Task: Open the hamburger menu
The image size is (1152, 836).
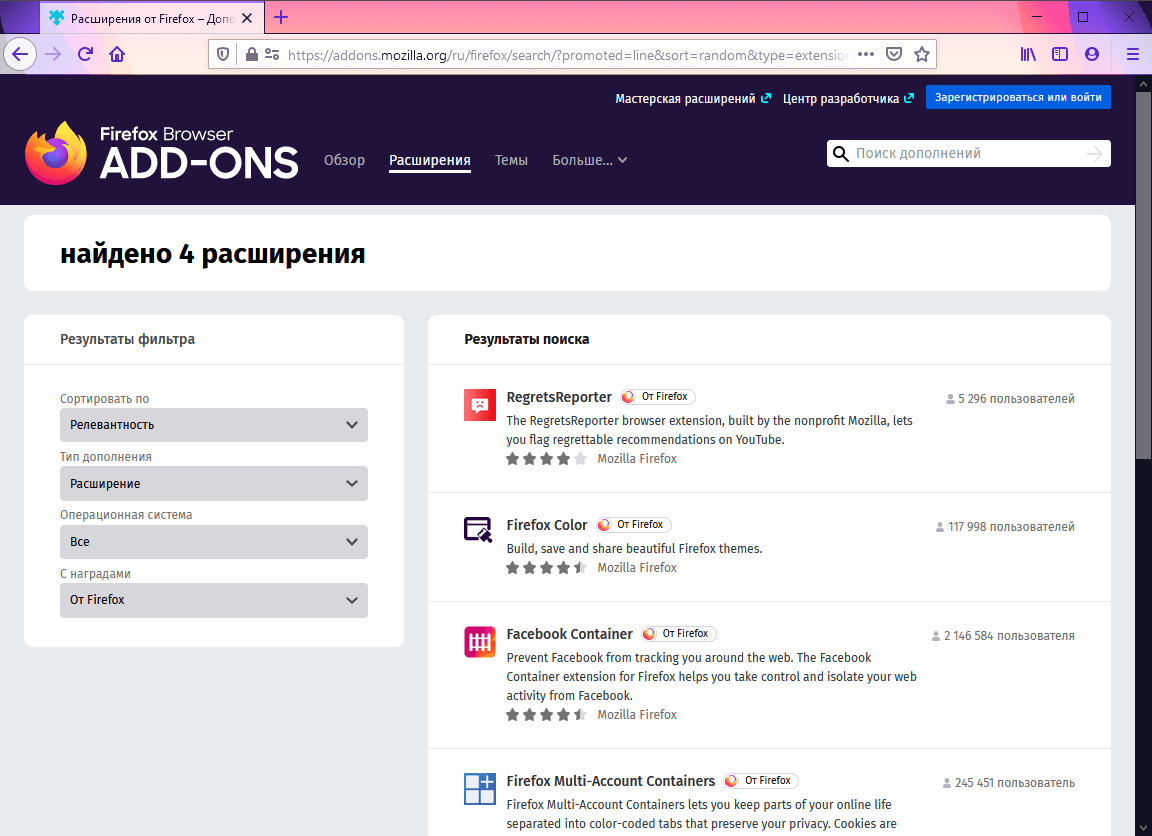Action: (x=1132, y=54)
